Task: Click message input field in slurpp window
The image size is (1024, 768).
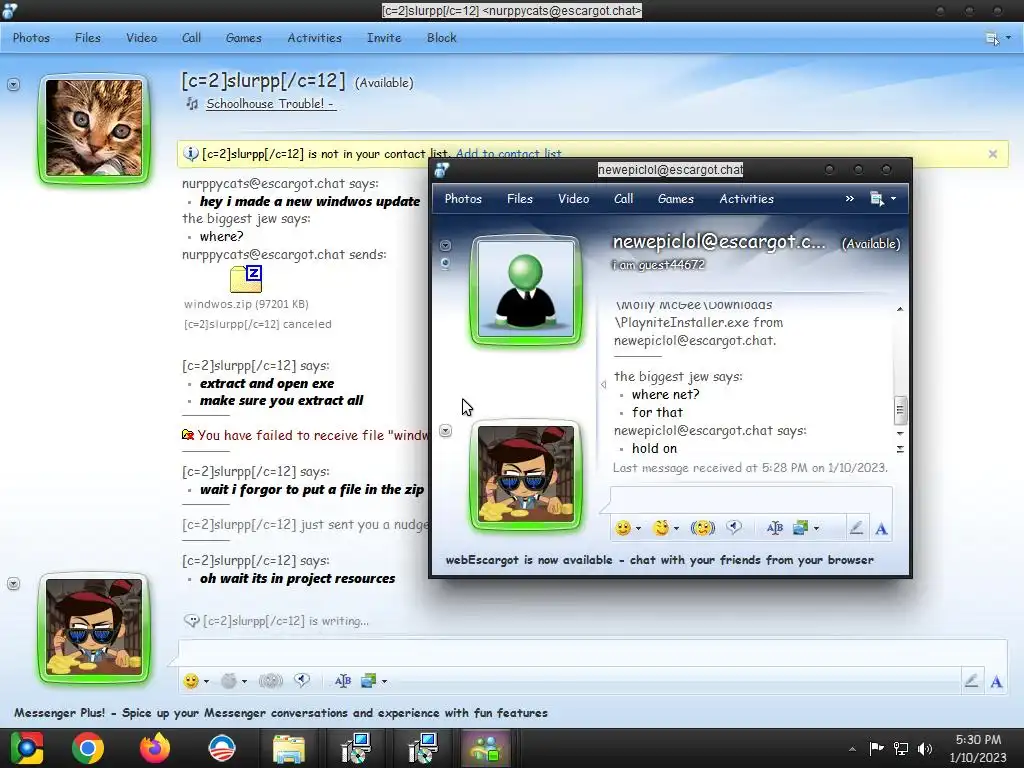Action: click(592, 653)
